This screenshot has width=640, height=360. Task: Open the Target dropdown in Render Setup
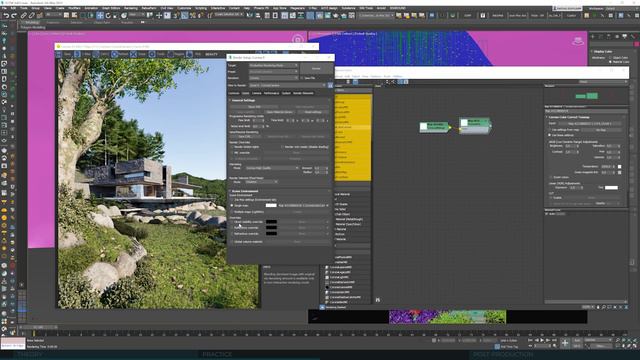pyautogui.click(x=273, y=65)
